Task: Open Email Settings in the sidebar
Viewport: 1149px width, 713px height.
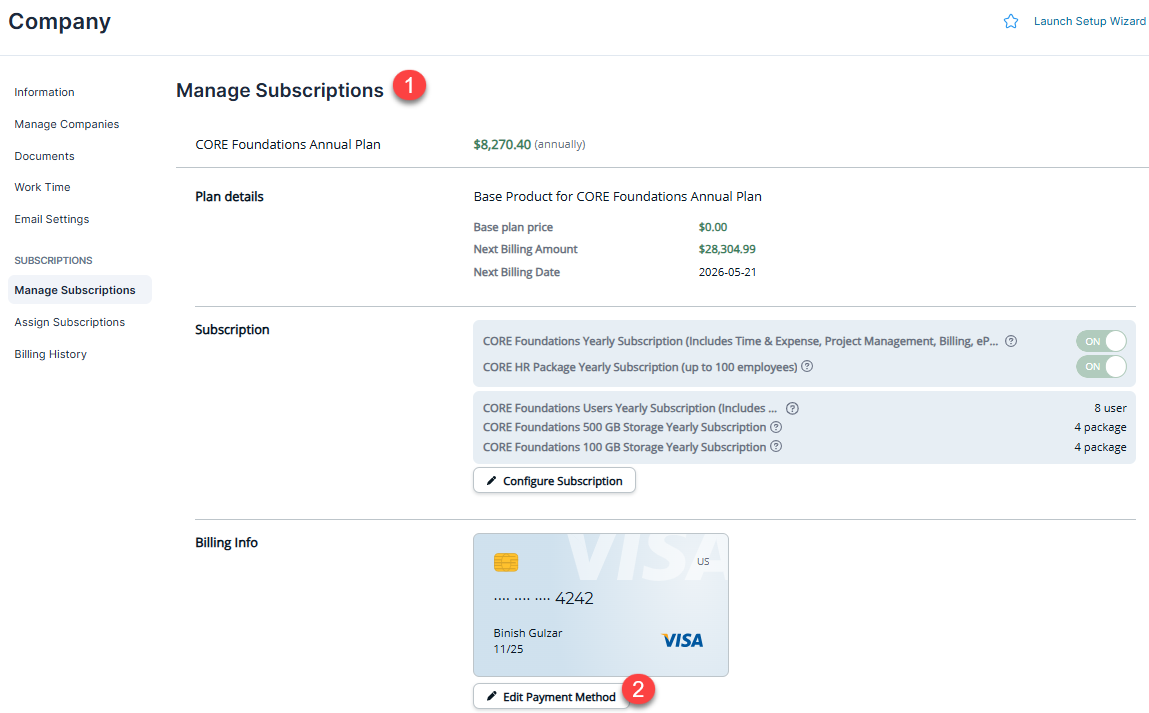Action: point(51,219)
